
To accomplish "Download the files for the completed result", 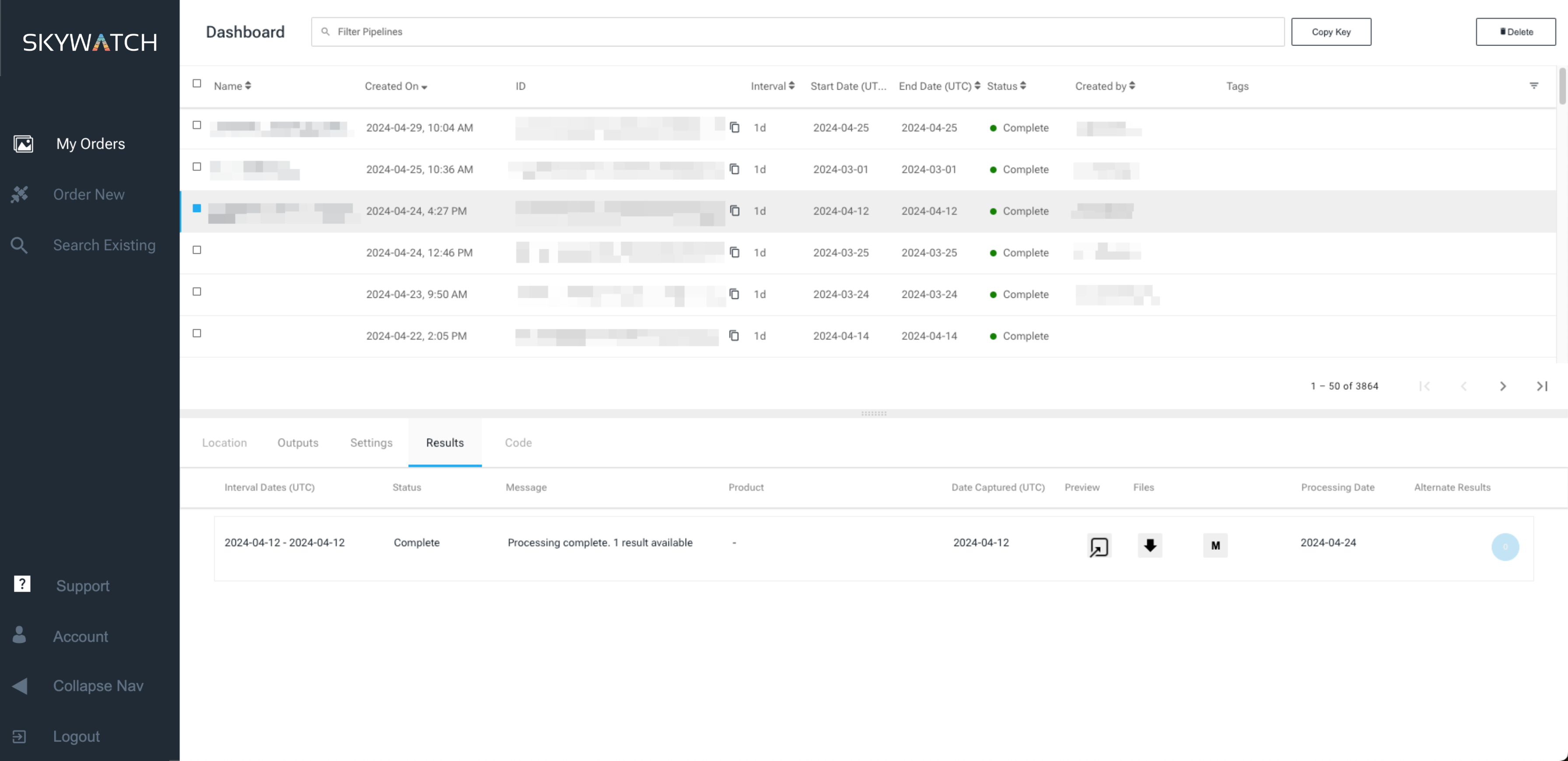I will [1150, 546].
